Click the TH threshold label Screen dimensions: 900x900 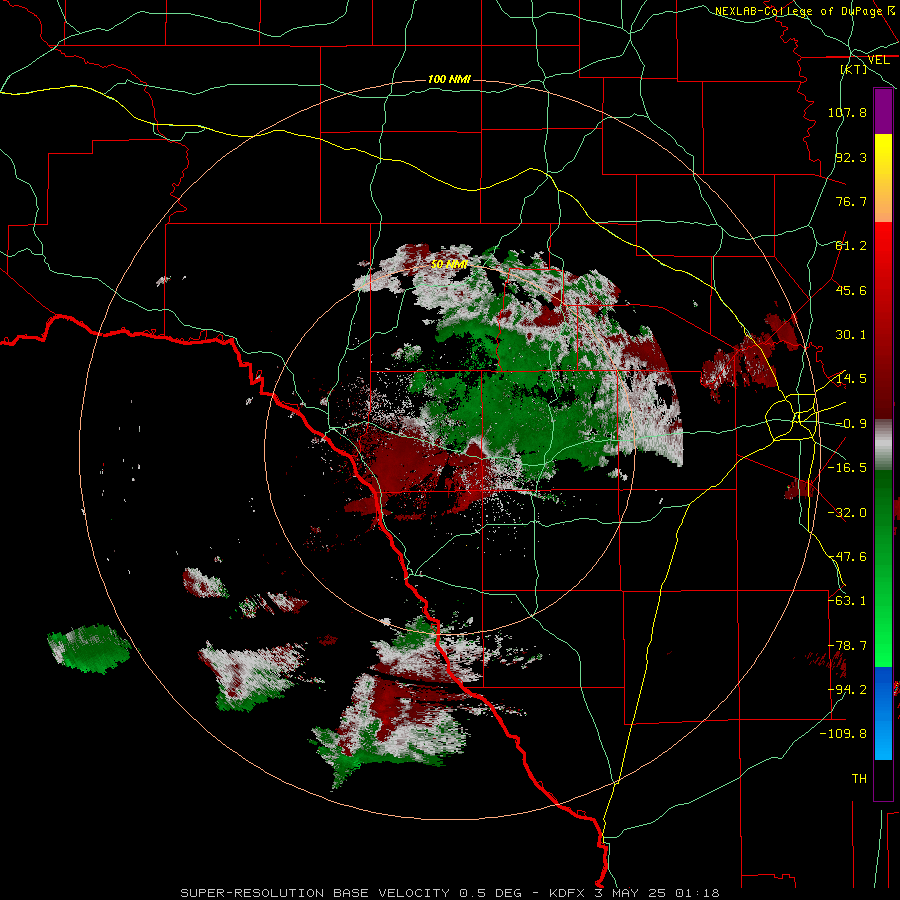(859, 779)
